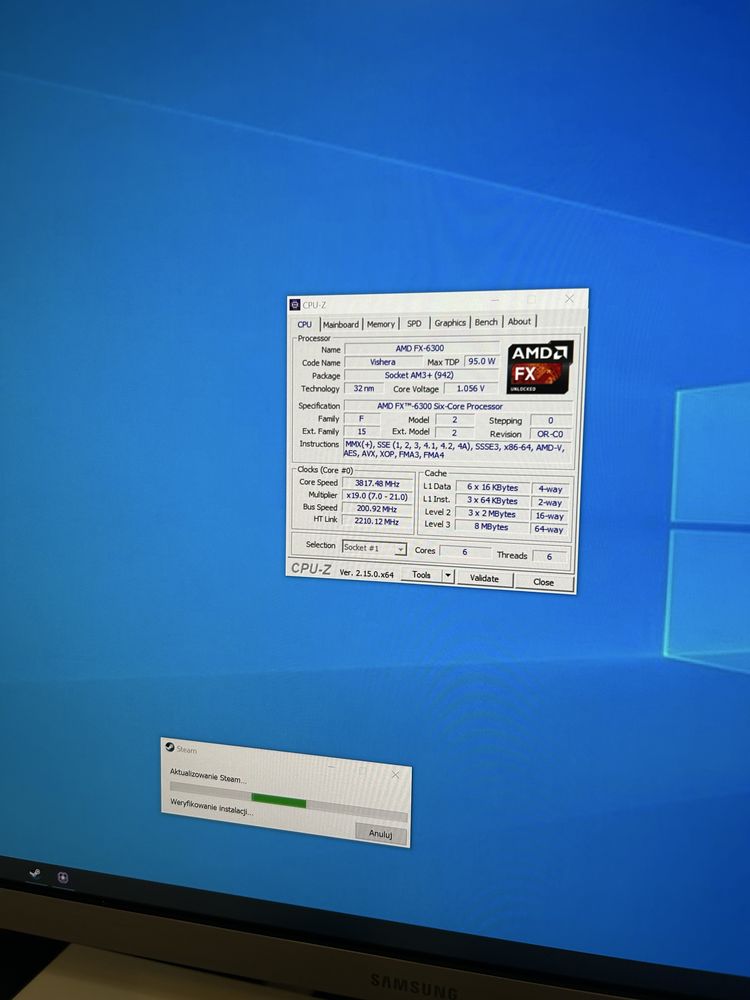Go to the SPD tab

[x=415, y=323]
